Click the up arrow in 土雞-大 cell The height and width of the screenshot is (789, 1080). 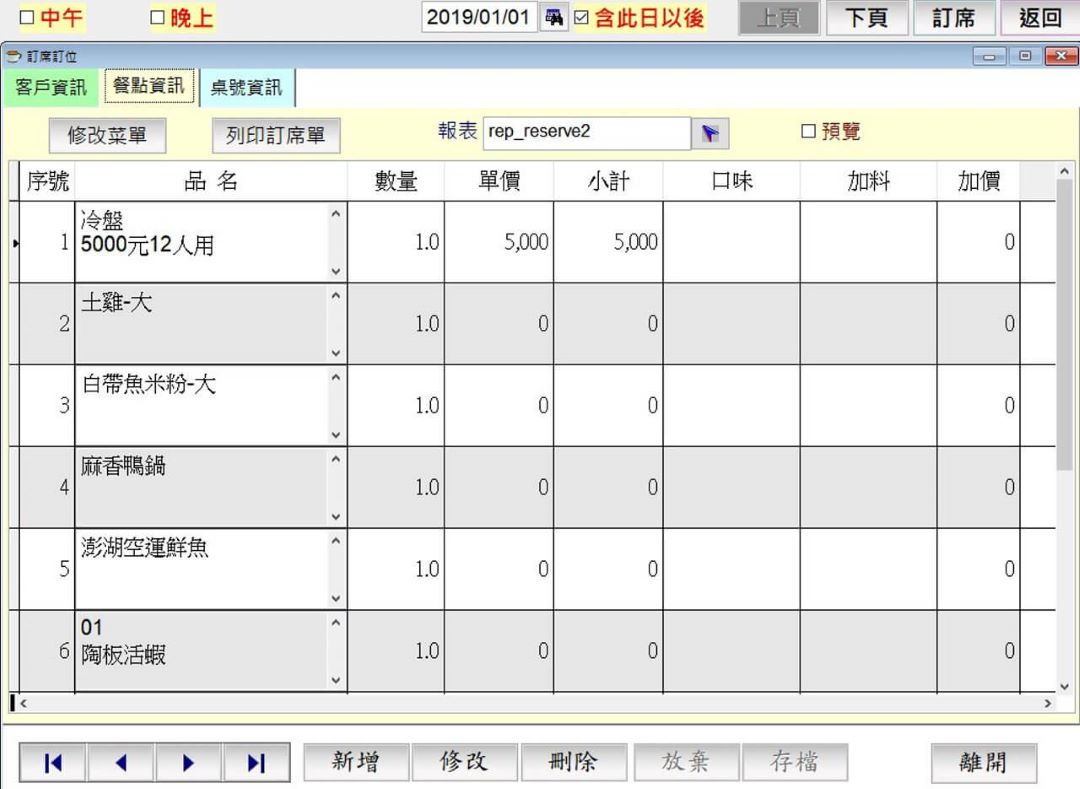[x=336, y=295]
